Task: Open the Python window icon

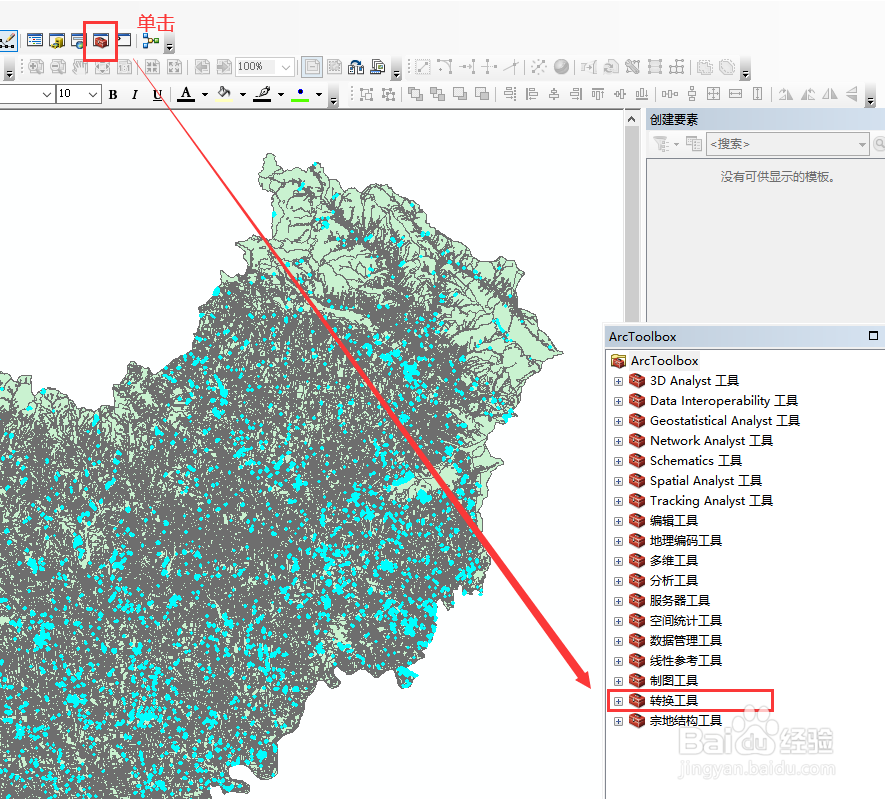Action: 124,40
